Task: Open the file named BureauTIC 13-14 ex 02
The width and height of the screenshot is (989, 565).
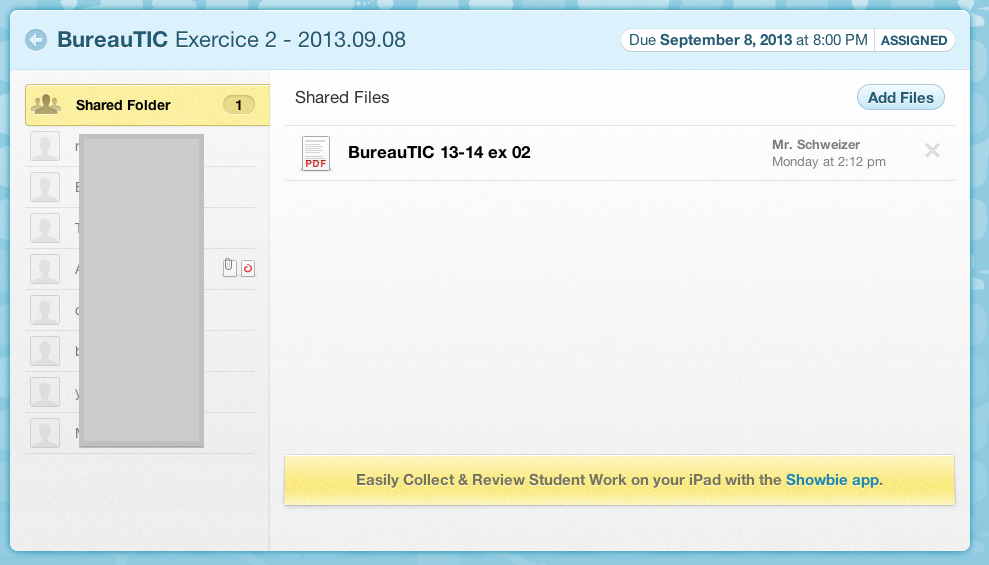Action: 439,153
